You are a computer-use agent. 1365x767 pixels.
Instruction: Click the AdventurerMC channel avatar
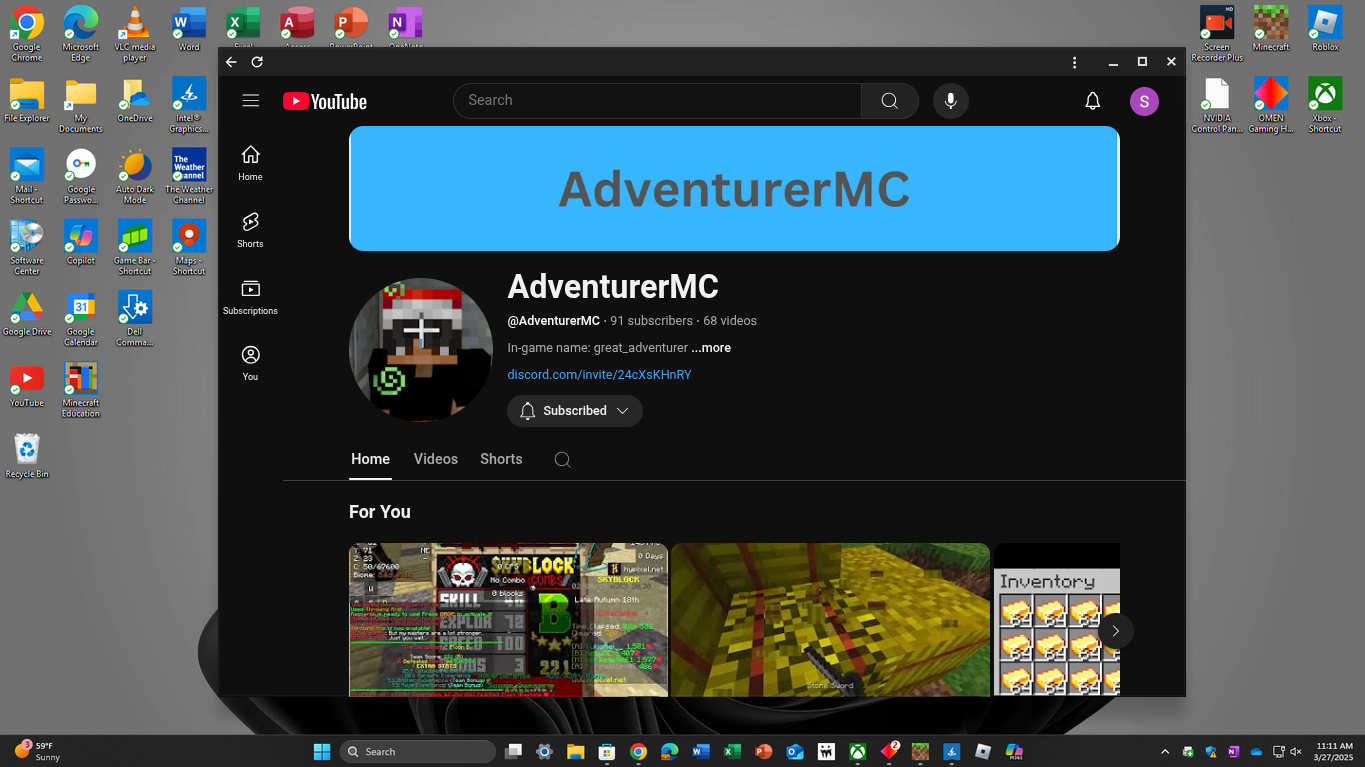pos(421,350)
